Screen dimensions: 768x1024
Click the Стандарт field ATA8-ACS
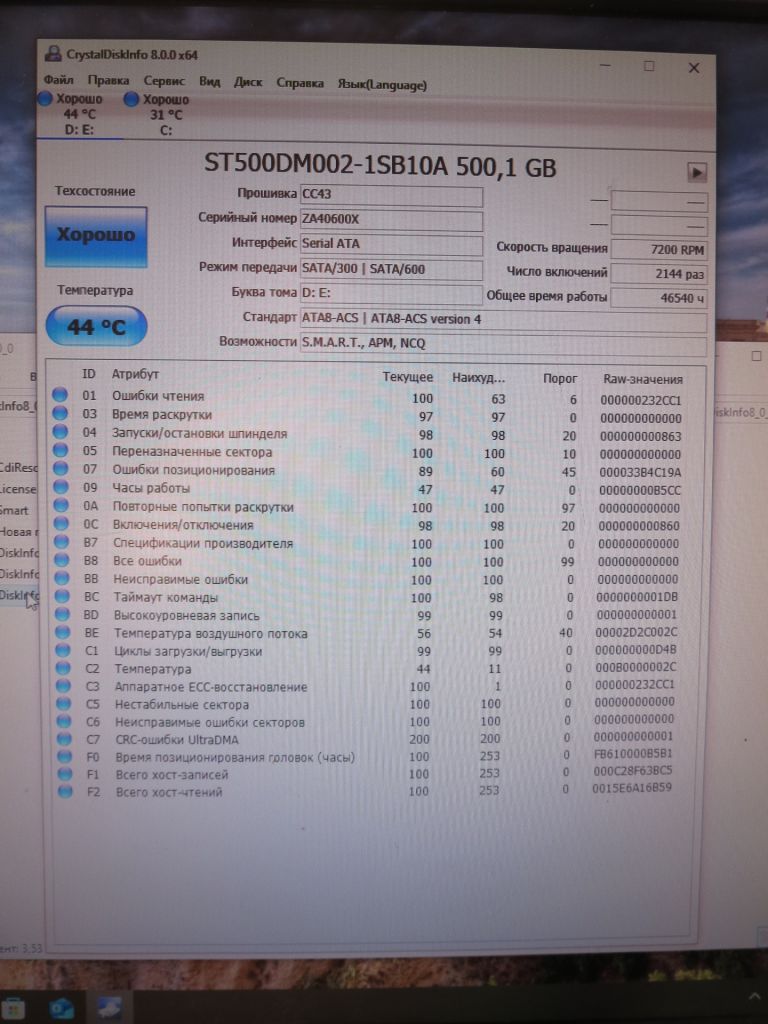pos(503,319)
